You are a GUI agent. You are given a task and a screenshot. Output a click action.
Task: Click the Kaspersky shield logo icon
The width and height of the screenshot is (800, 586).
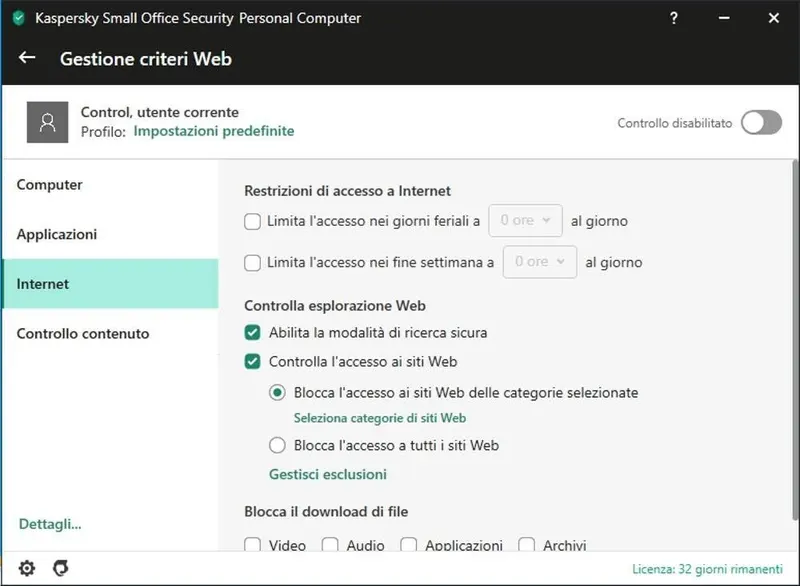pos(19,18)
